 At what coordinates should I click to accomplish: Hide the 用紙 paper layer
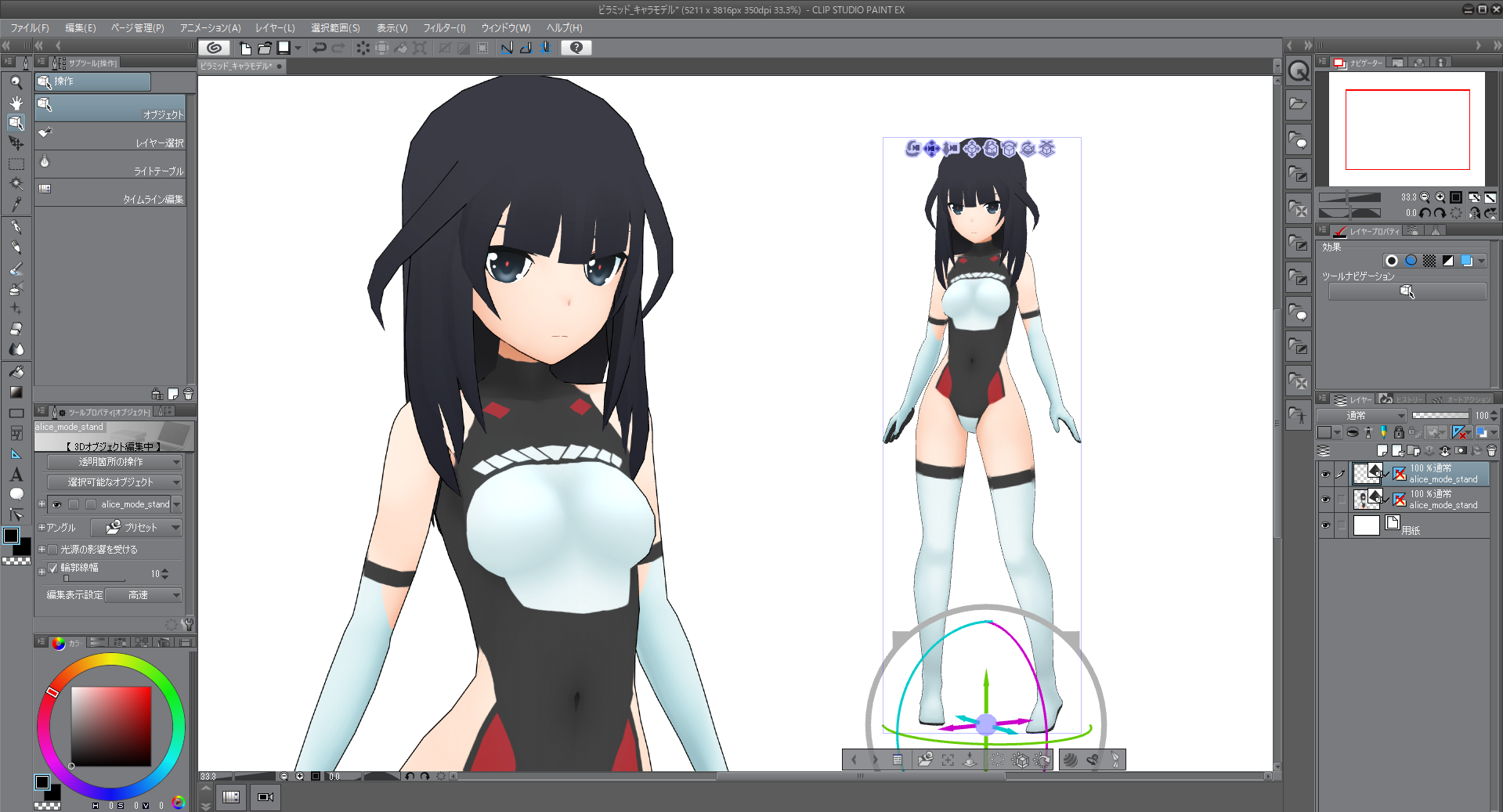coord(1325,525)
